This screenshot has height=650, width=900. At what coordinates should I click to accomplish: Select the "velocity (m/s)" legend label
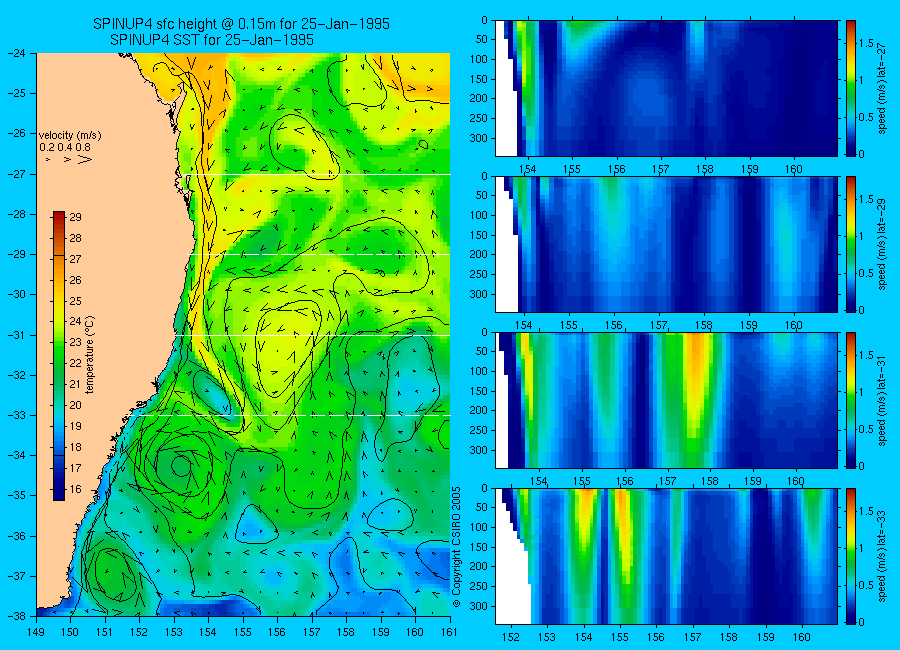point(70,136)
